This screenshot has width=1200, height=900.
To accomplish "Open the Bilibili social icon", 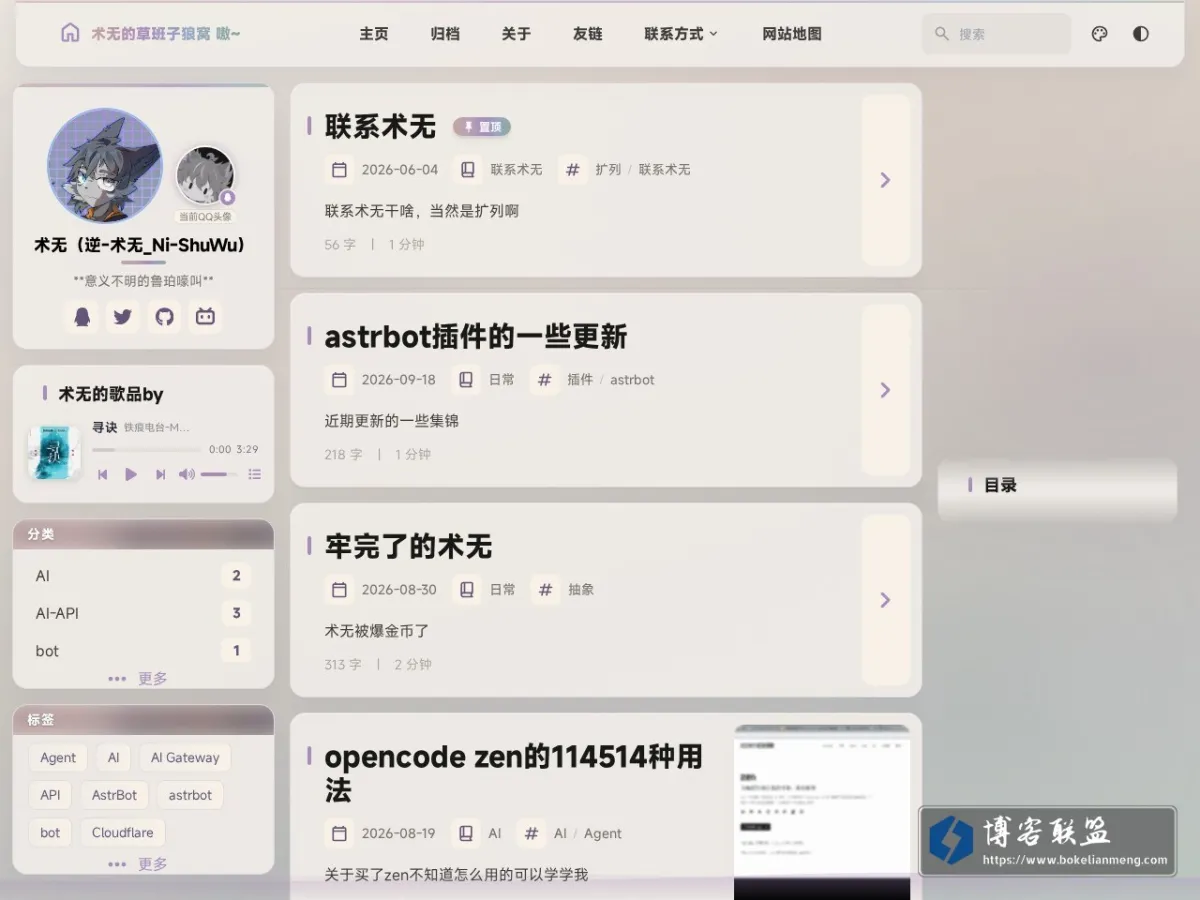I will pyautogui.click(x=206, y=317).
